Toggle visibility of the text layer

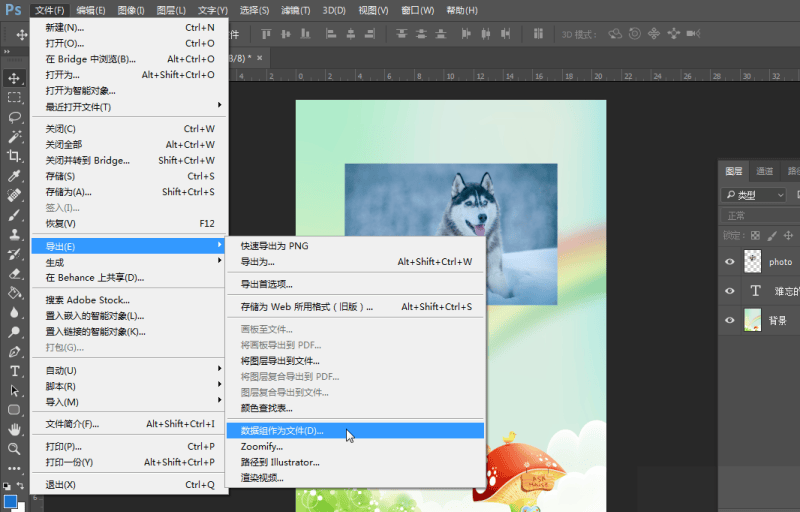click(x=730, y=291)
